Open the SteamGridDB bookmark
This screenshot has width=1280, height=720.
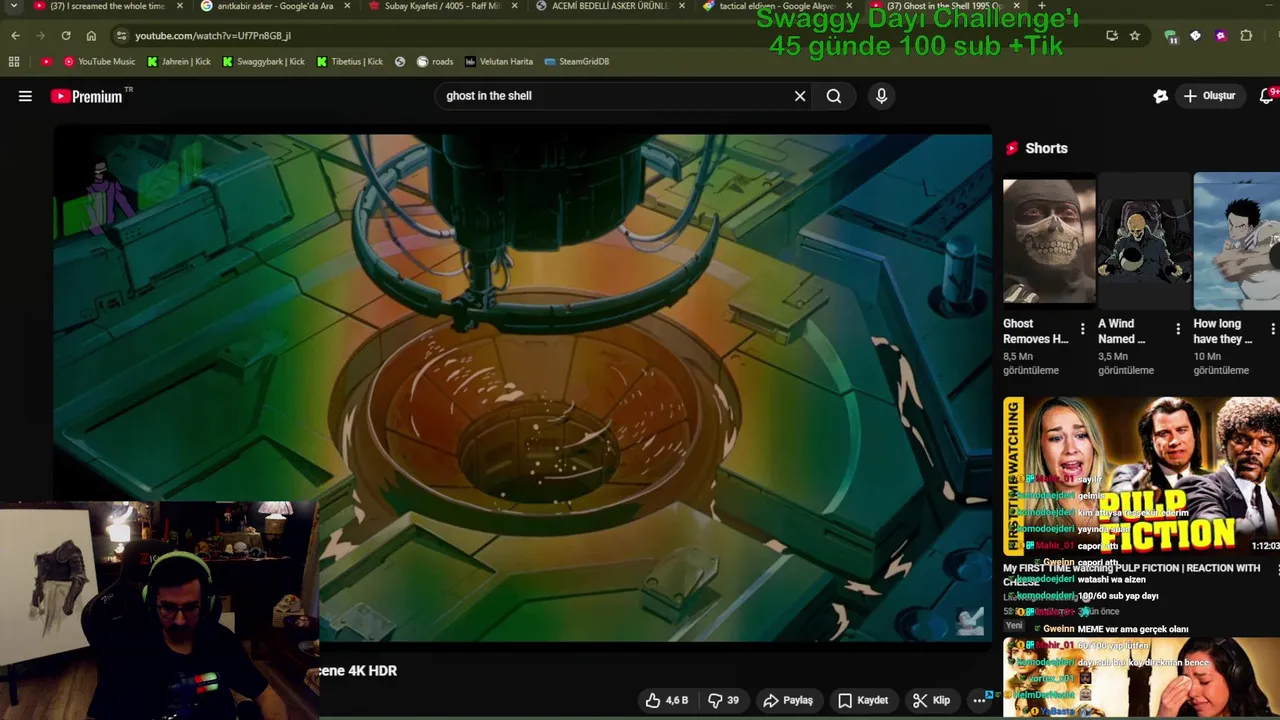[577, 61]
